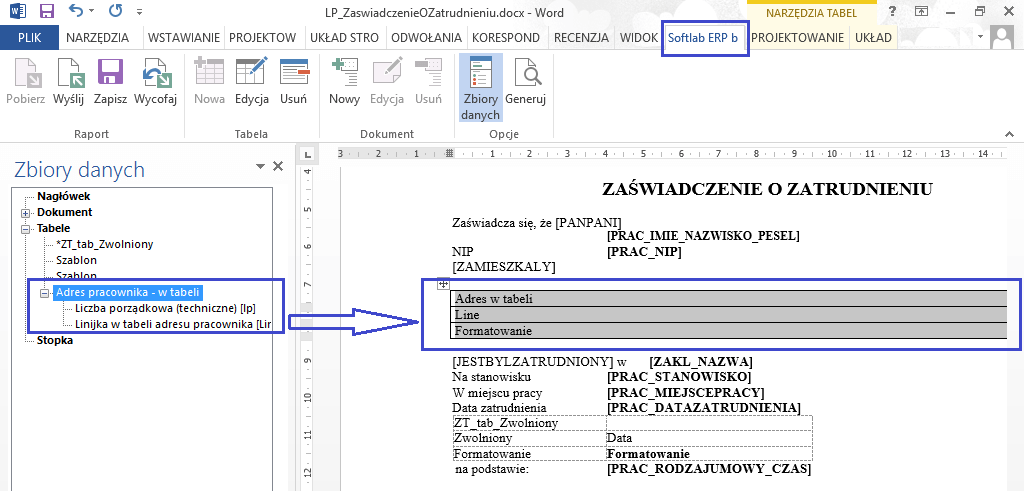Click the Zapisz report button
1024x491 pixels.
click(x=110, y=82)
